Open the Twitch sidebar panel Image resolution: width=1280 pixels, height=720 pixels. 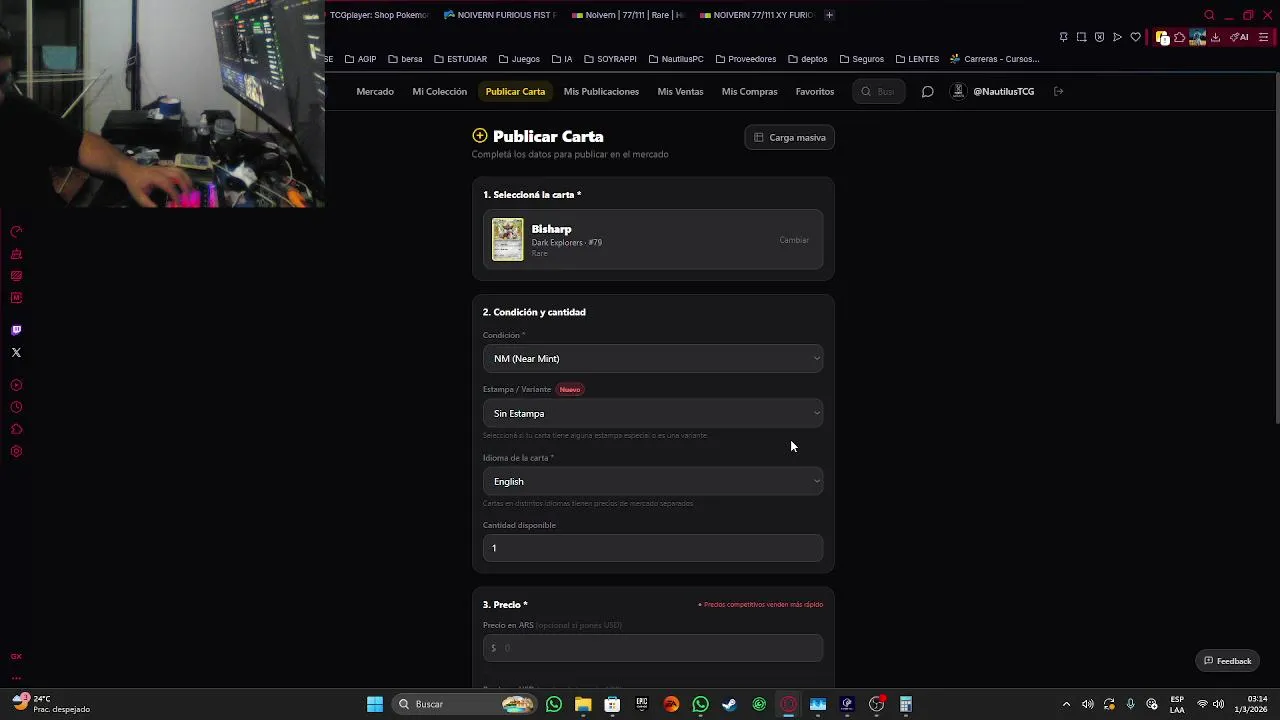point(16,330)
